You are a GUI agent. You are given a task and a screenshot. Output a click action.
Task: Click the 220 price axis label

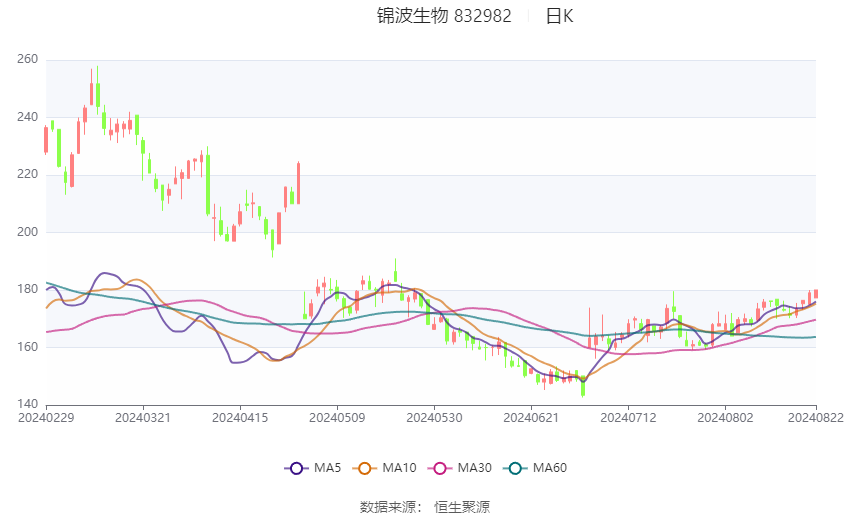(28, 174)
